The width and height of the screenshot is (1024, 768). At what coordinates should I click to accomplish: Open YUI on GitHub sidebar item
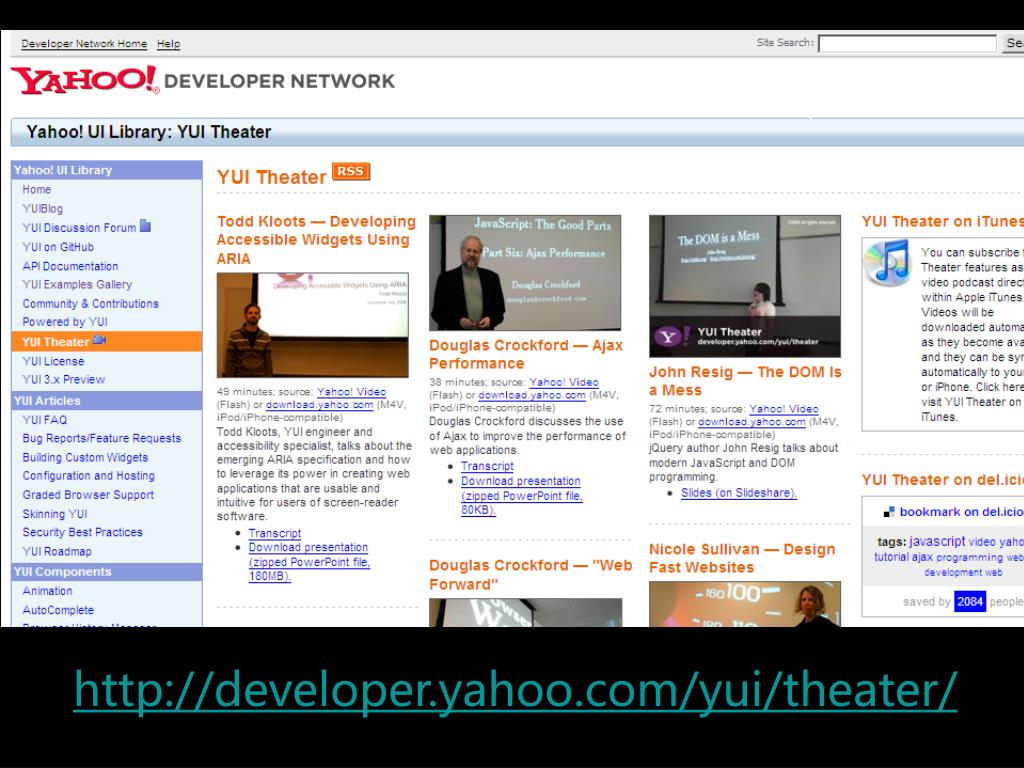[x=58, y=247]
